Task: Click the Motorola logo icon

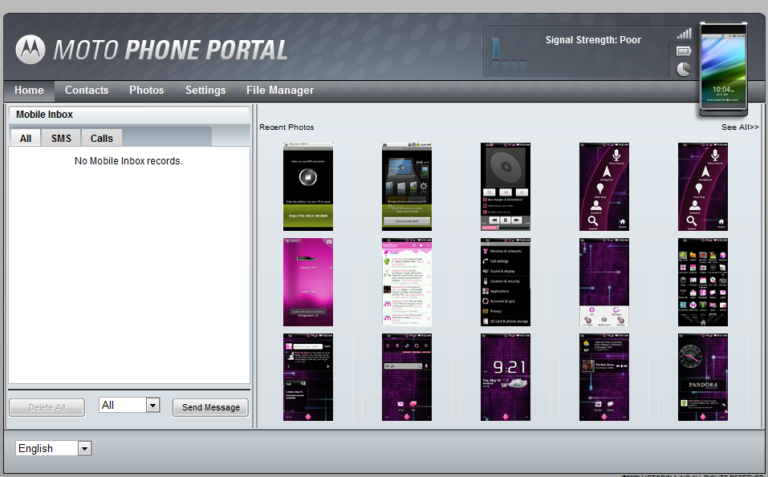Action: pyautogui.click(x=31, y=49)
